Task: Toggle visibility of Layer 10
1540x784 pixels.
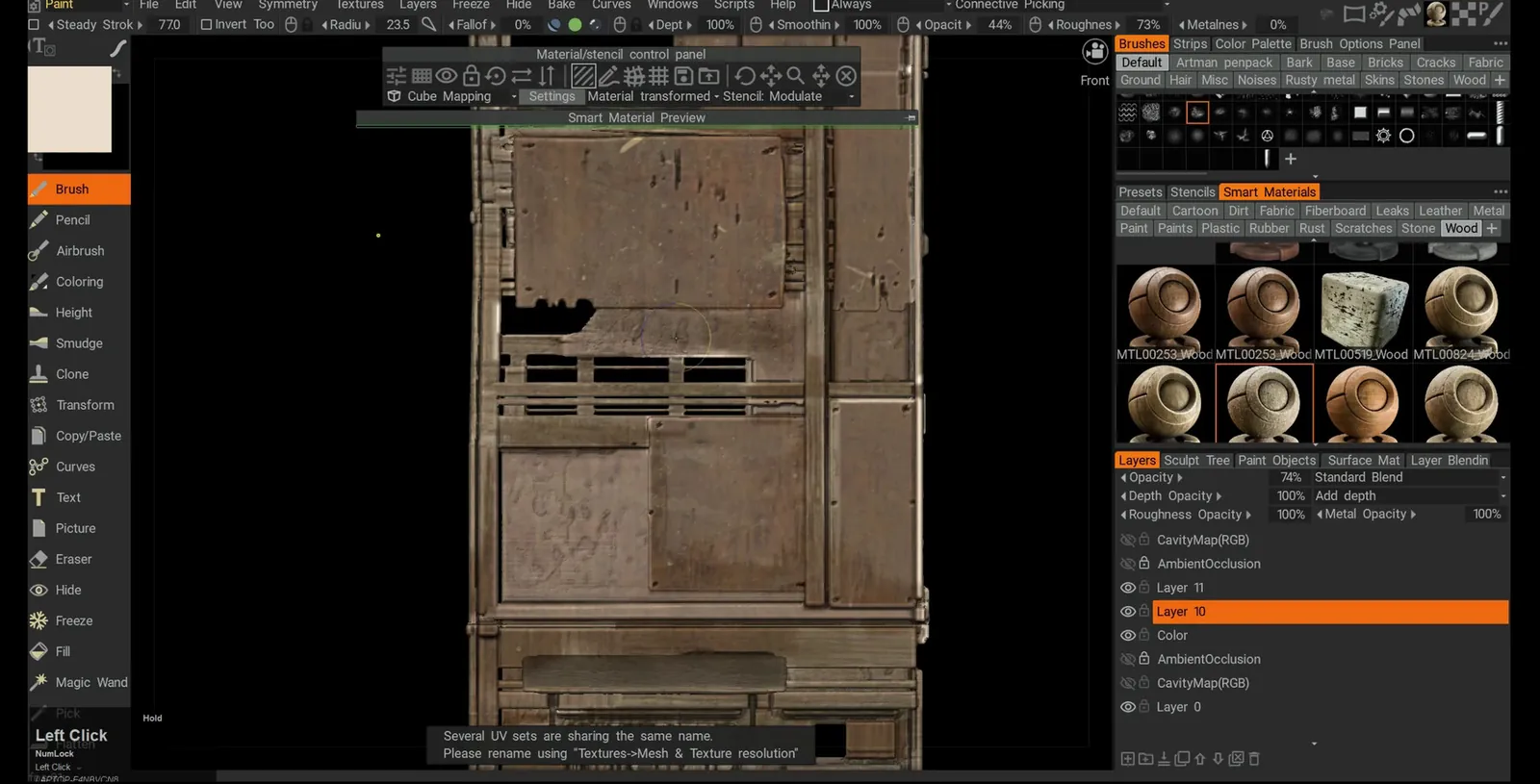Action: click(x=1128, y=612)
